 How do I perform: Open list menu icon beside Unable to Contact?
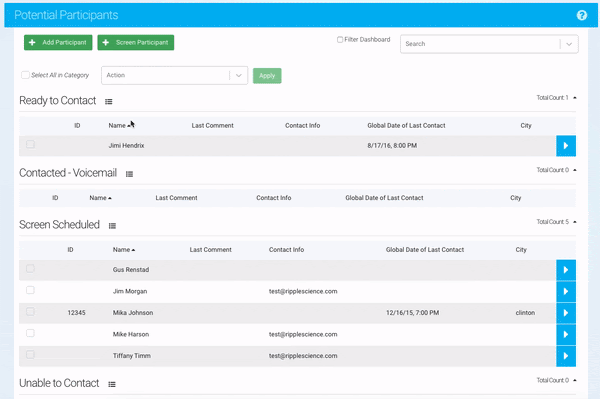coord(112,384)
